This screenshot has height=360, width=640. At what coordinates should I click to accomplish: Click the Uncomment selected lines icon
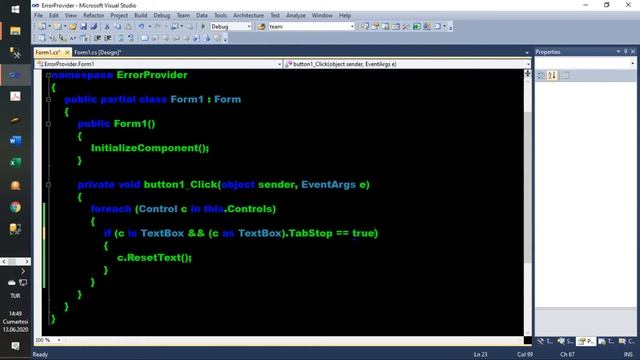[131, 38]
